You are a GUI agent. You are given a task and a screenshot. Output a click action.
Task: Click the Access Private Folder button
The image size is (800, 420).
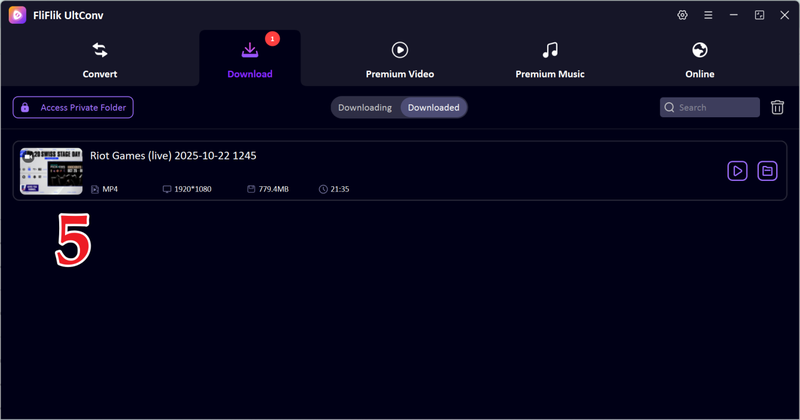point(73,107)
